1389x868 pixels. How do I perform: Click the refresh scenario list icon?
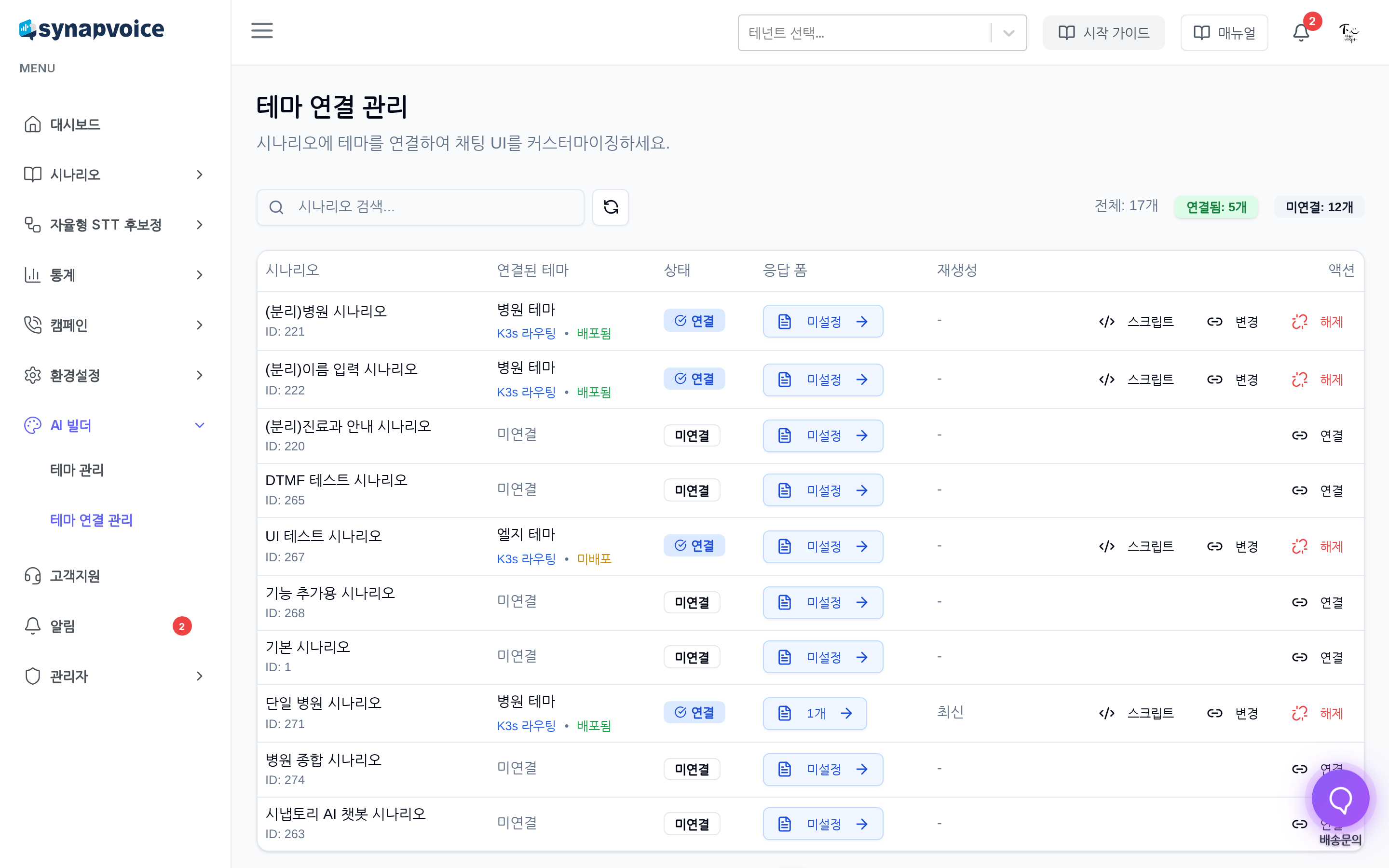tap(611, 207)
